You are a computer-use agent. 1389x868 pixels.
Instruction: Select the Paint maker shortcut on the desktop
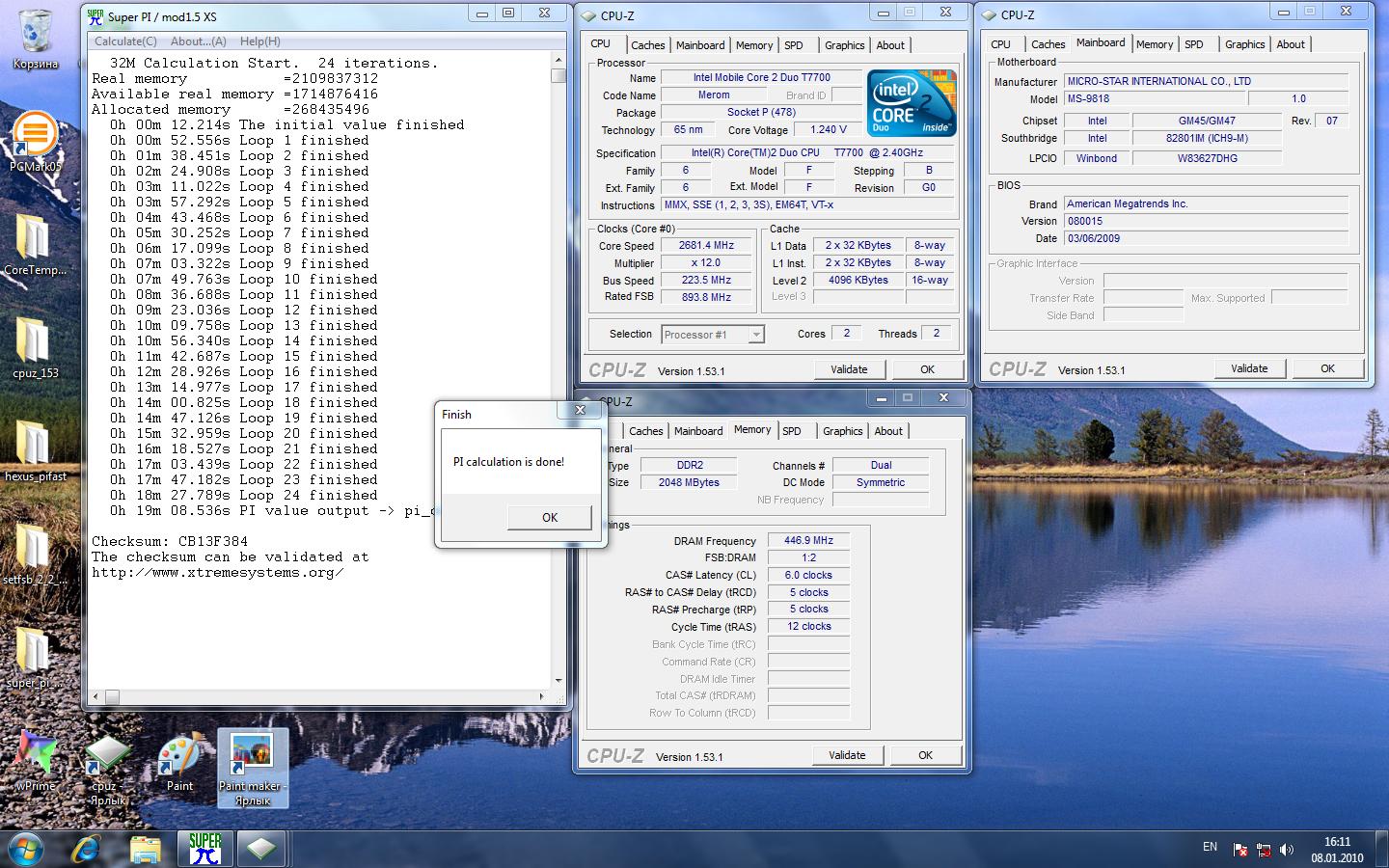point(252,769)
